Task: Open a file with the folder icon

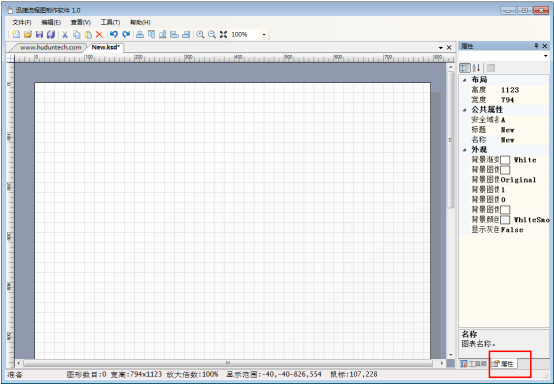Action: pyautogui.click(x=28, y=34)
